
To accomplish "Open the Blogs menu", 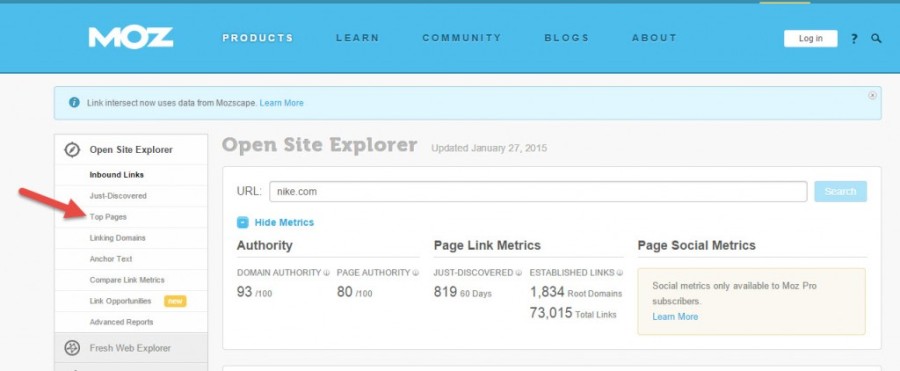I will coord(567,38).
